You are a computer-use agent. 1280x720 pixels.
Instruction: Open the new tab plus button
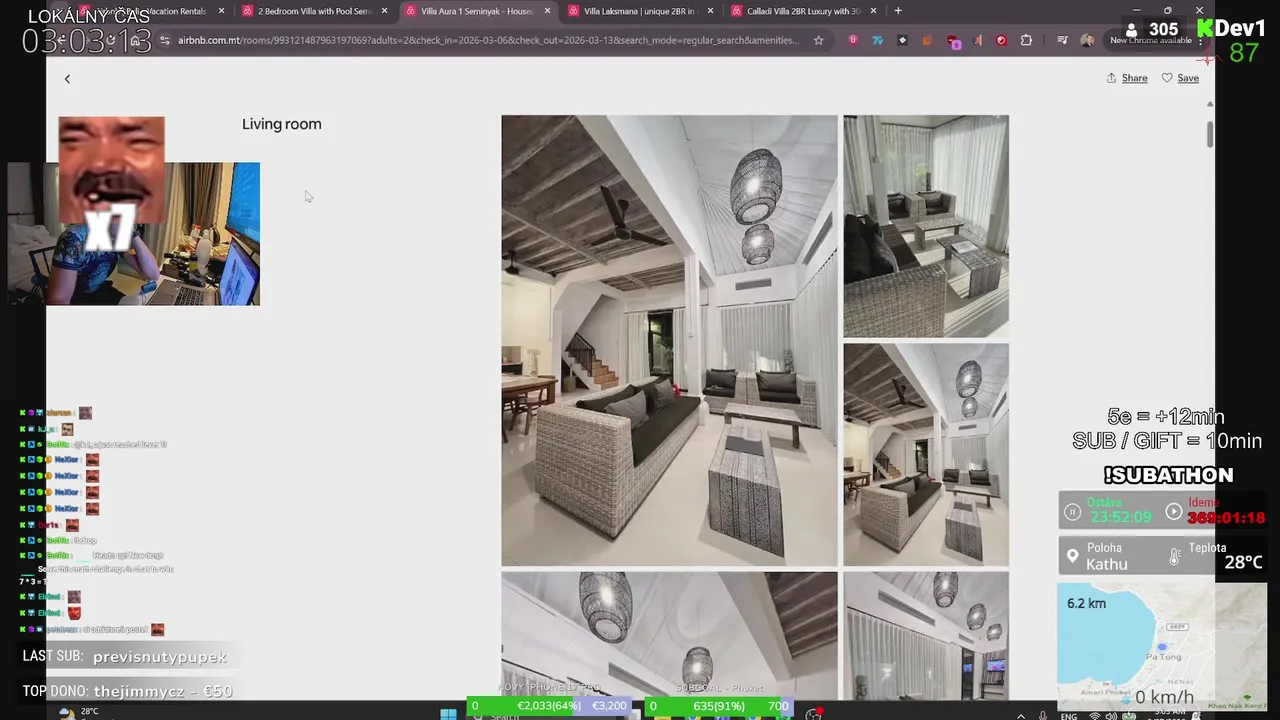point(898,11)
